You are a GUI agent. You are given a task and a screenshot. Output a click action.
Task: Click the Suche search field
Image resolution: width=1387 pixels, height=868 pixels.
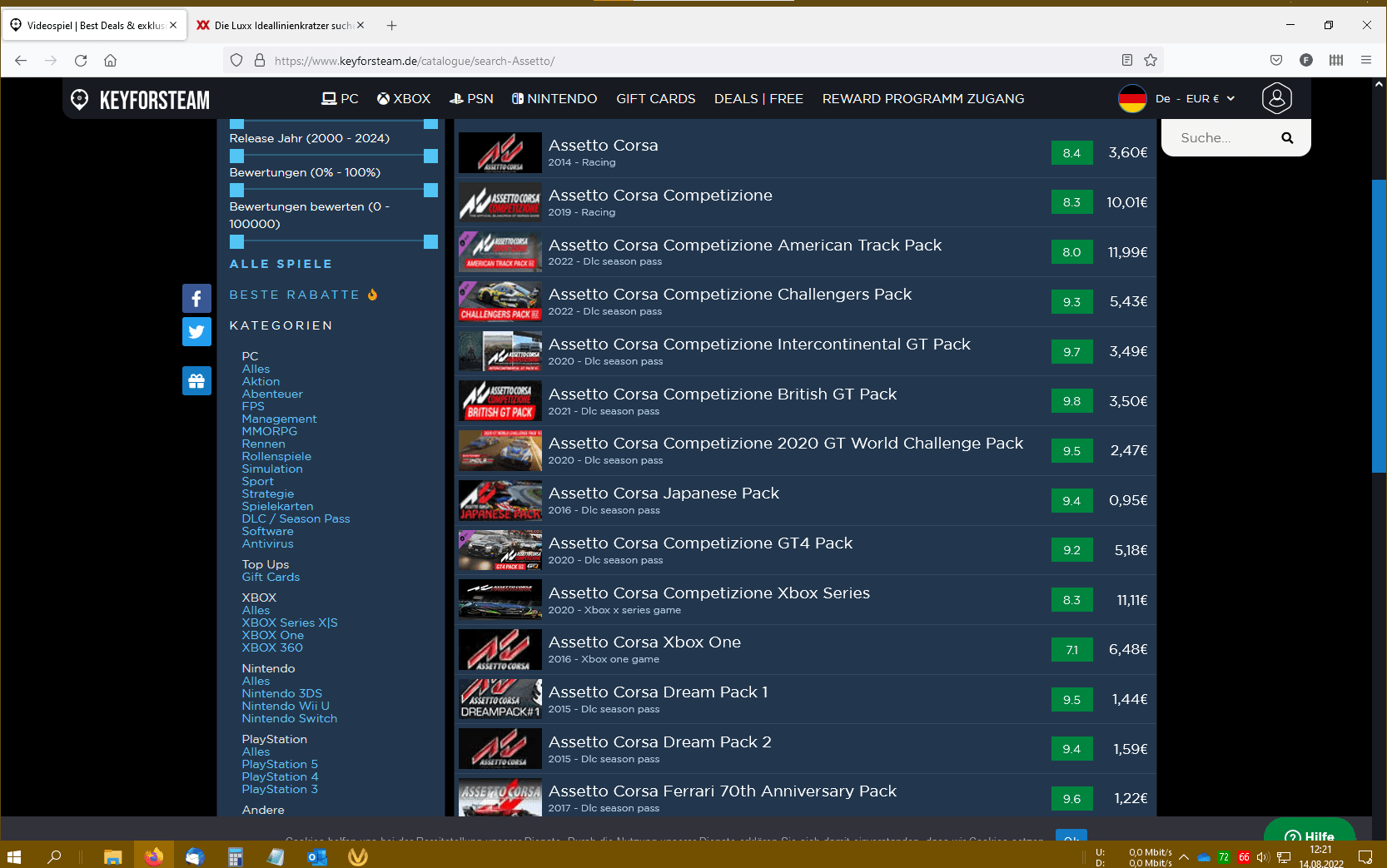(x=1224, y=138)
